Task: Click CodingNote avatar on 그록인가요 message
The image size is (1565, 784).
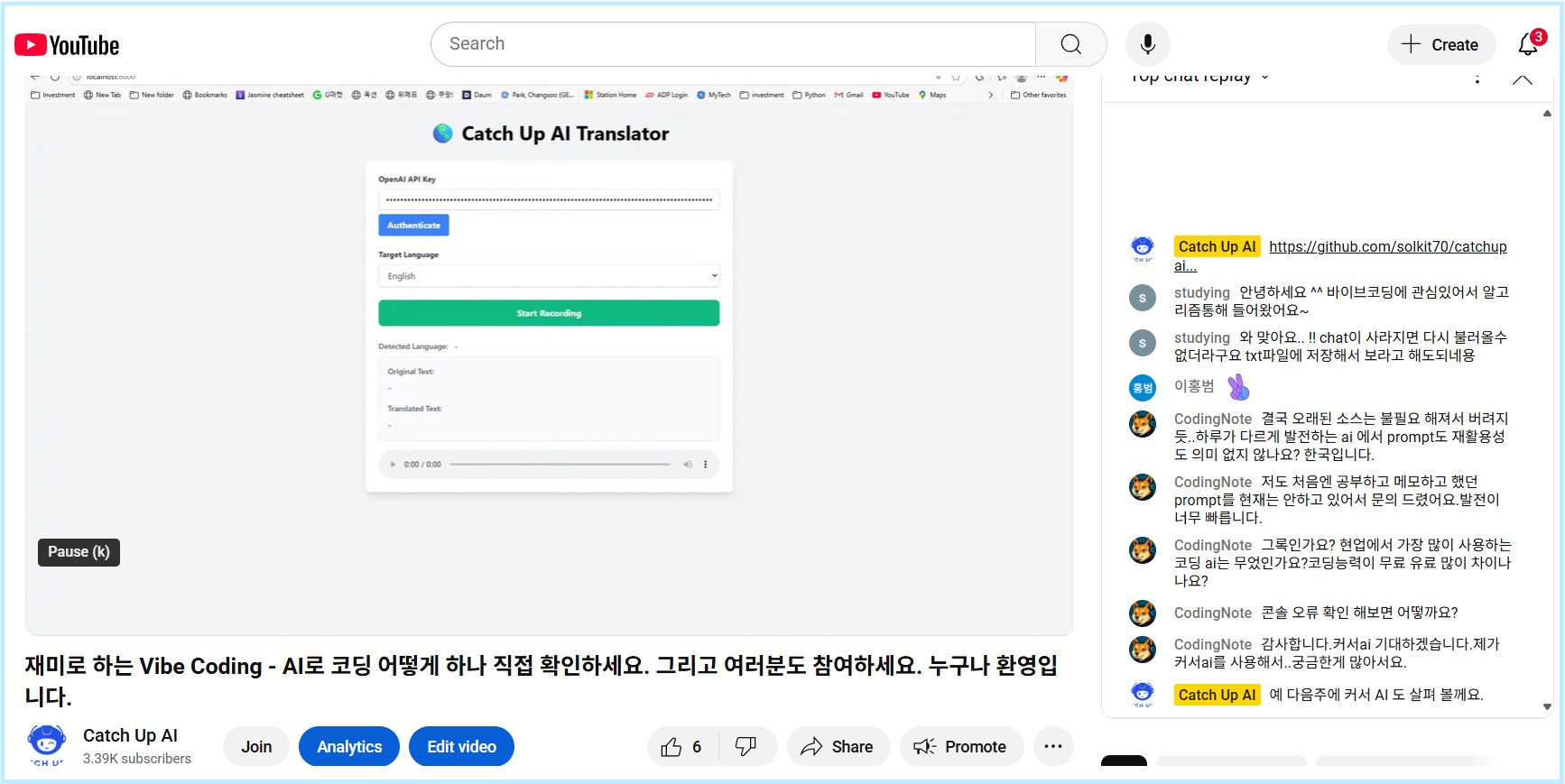Action: point(1143,550)
